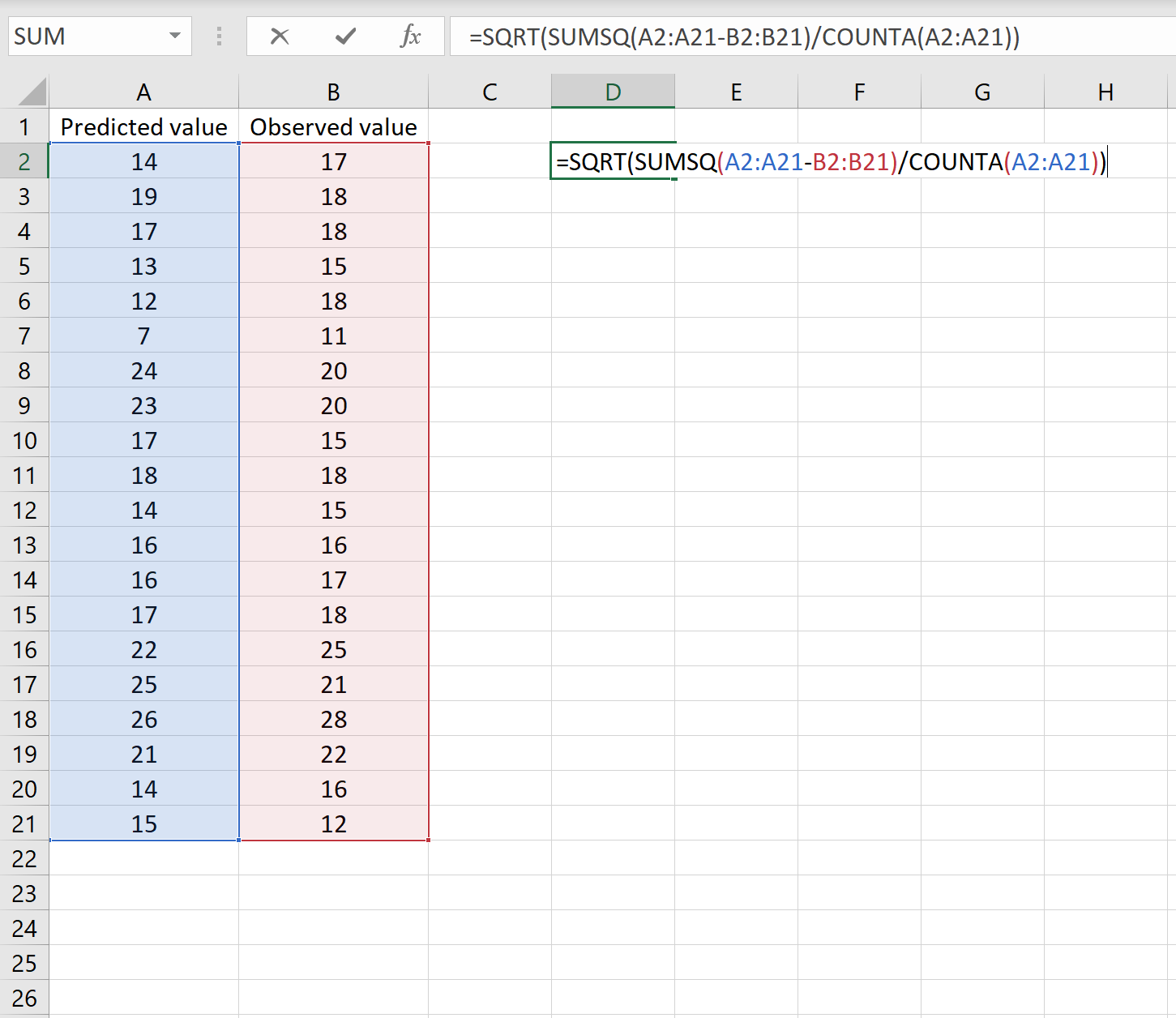Select the Predicted value header cell
This screenshot has width=1176, height=1018.
143,126
